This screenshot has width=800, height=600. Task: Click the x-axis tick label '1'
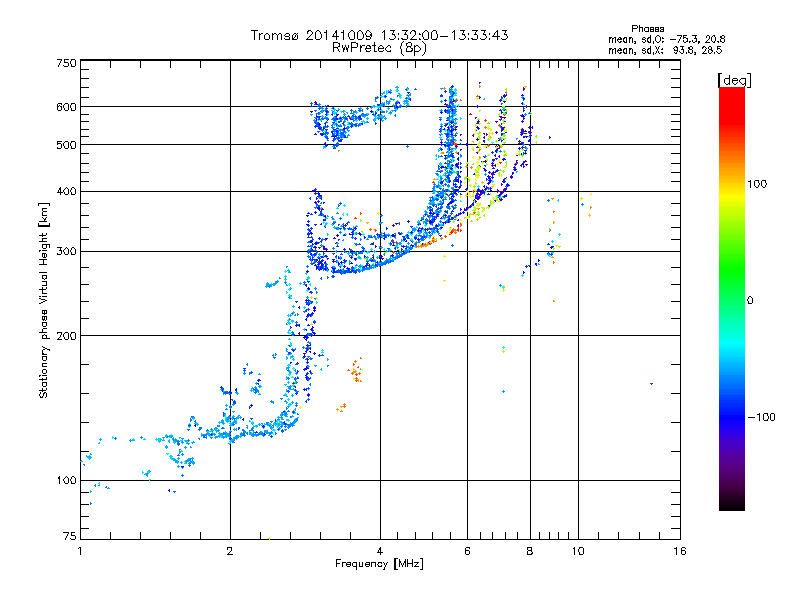point(80,551)
